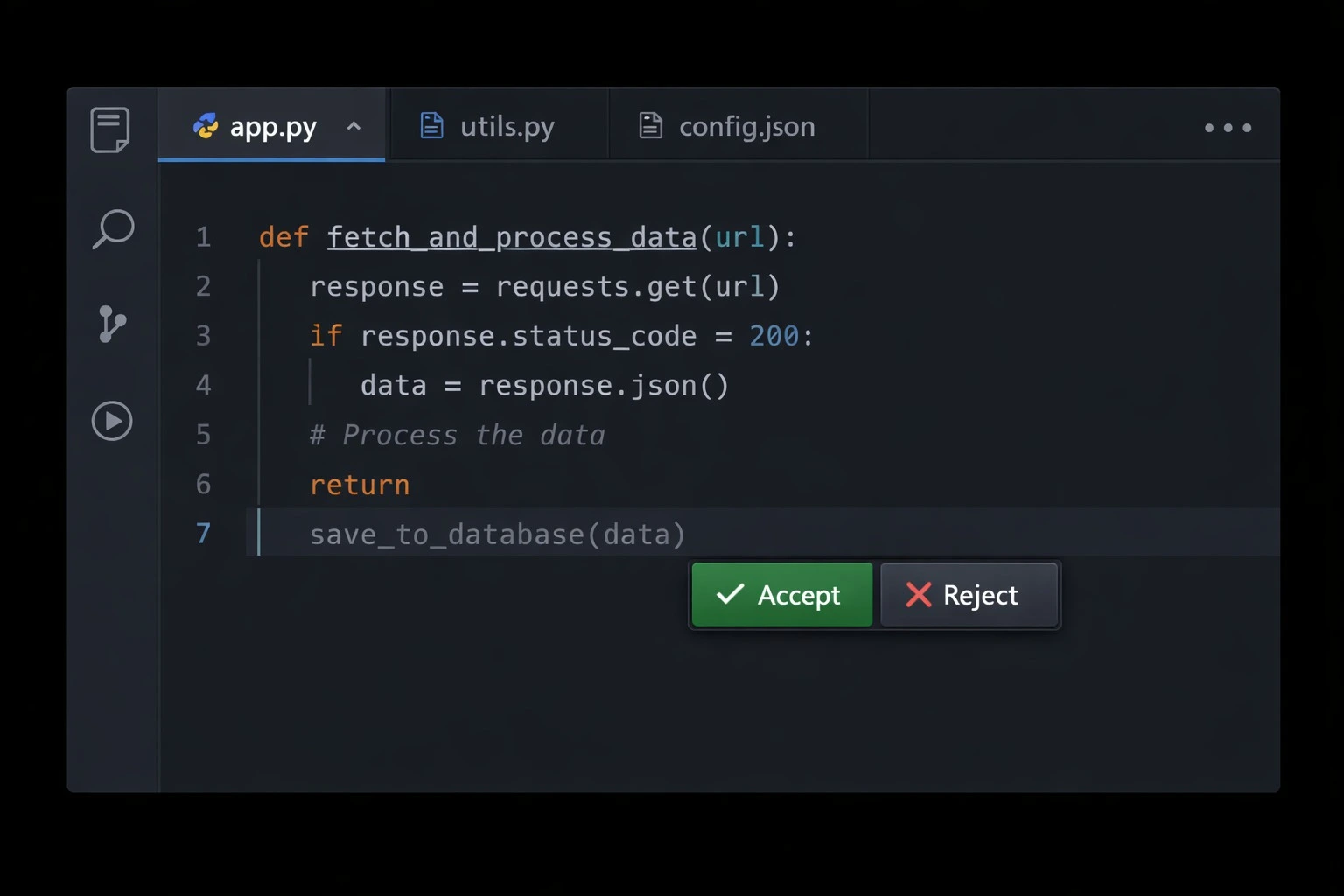Click the green checkmark in Accept
This screenshot has height=896, width=1344.
730,595
